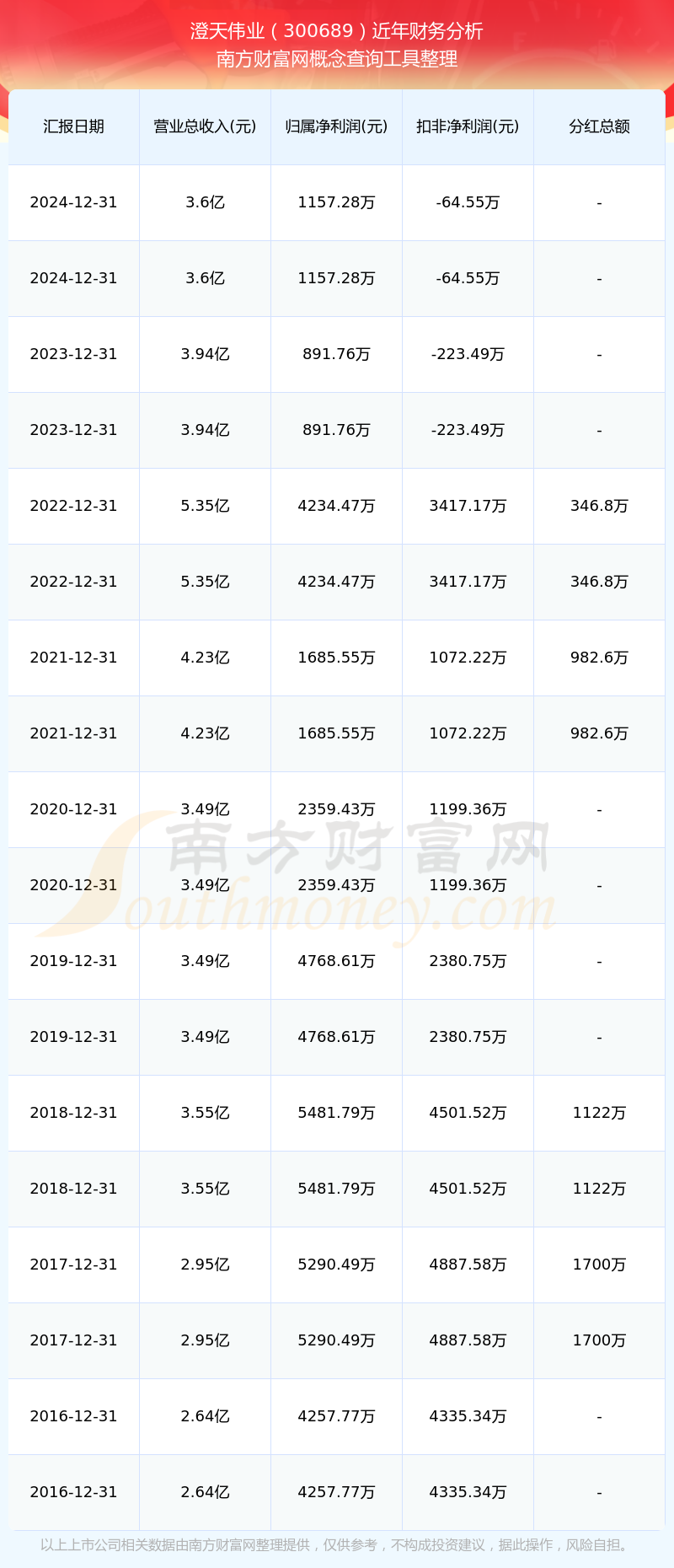This screenshot has width=674, height=1568.
Task: Select the first 2022-12-31 row's 346.8万 dividend
Action: (x=599, y=506)
